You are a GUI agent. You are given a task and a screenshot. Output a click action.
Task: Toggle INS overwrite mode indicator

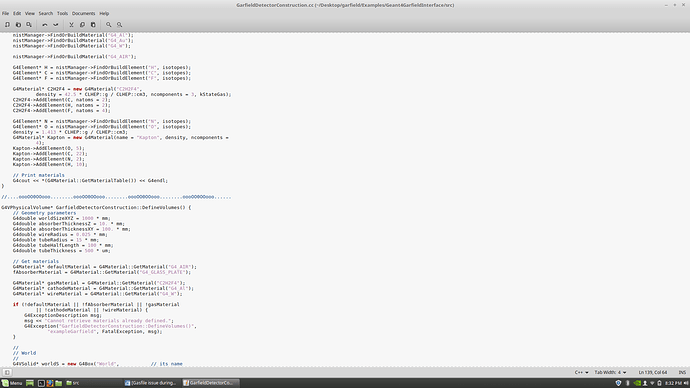(682, 372)
